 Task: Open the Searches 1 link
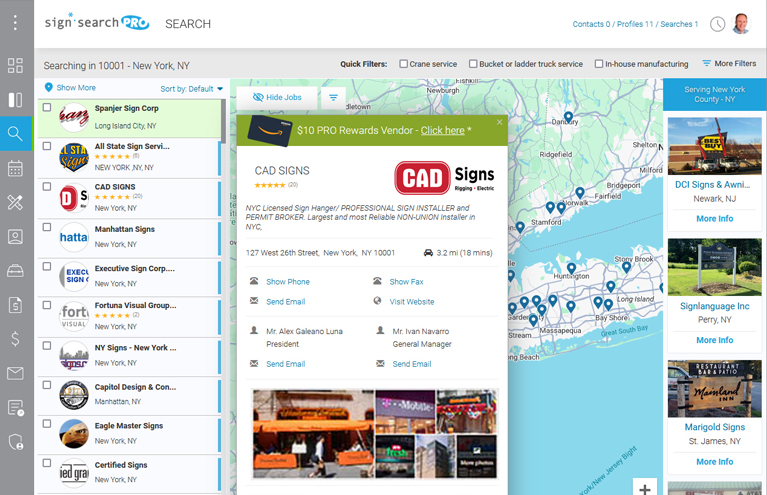tap(679, 24)
